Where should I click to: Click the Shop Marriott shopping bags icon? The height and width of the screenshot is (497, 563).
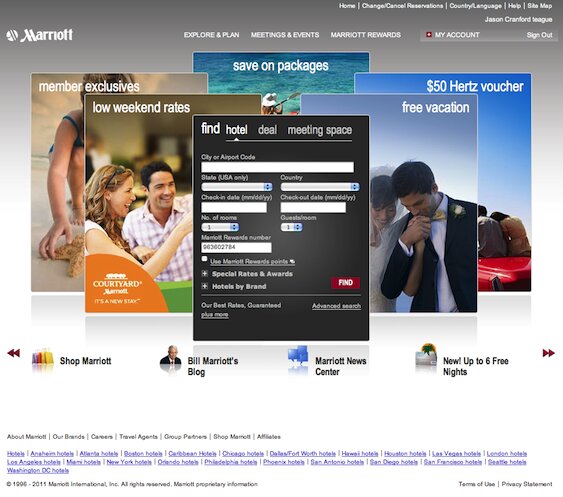pyautogui.click(x=43, y=358)
